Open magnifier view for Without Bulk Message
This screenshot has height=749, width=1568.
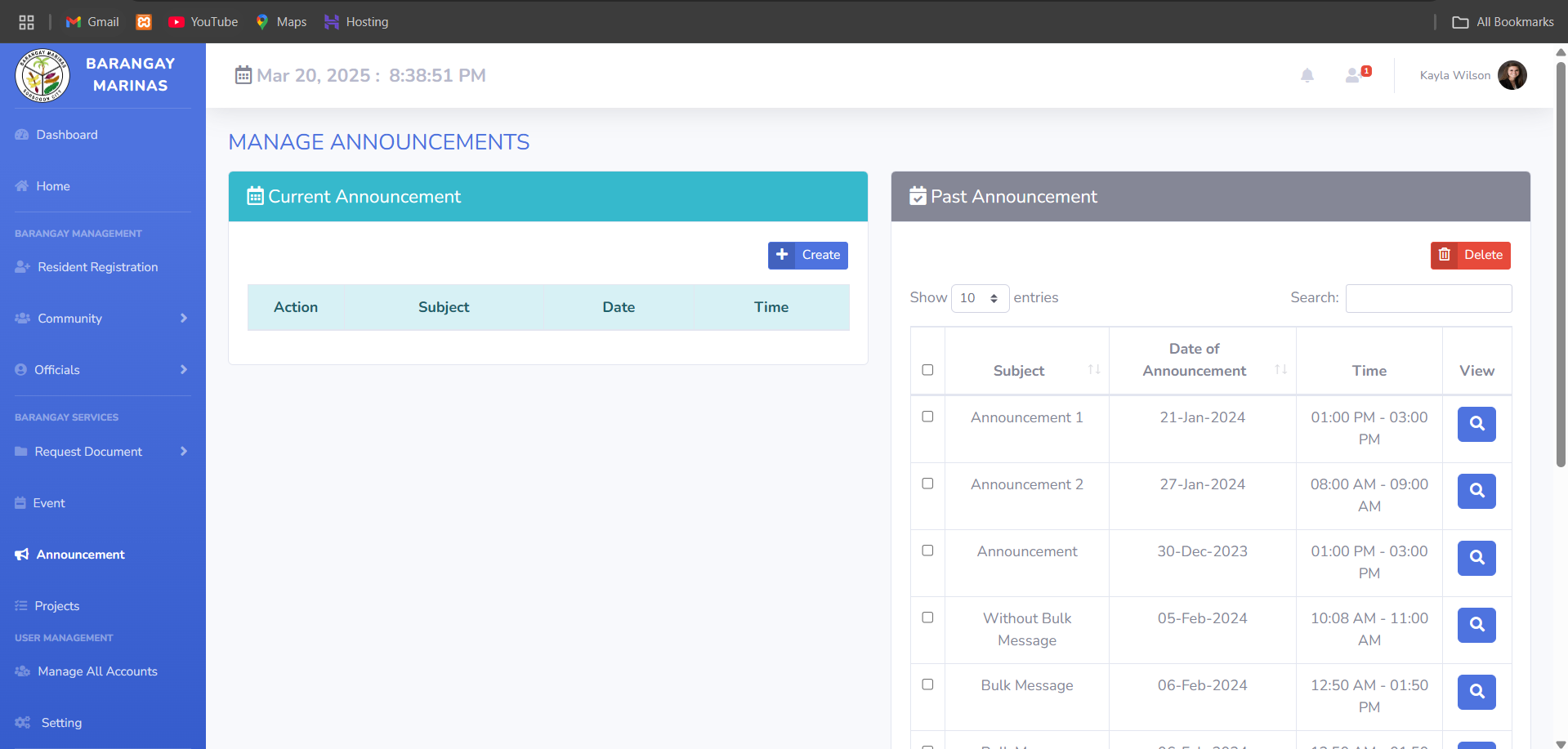point(1476,625)
